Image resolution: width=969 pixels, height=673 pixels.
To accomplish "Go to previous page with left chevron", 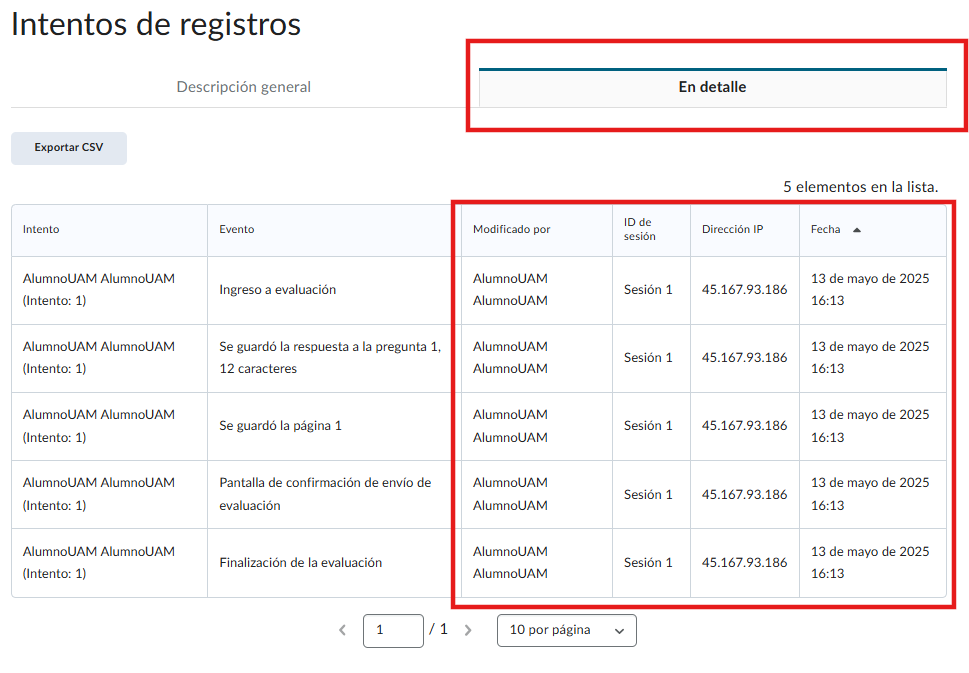I will click(x=342, y=631).
